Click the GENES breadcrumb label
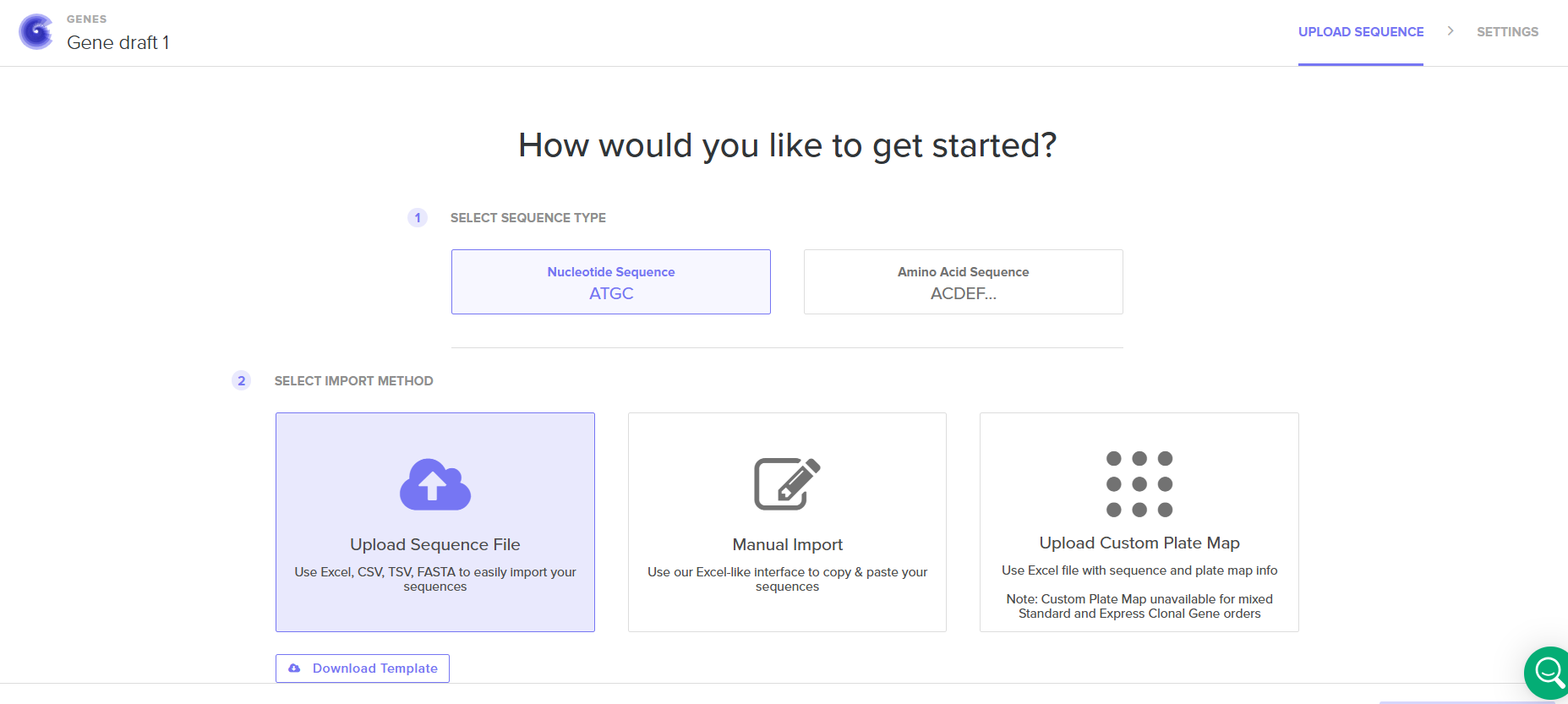Image resolution: width=1568 pixels, height=704 pixels. coord(87,19)
